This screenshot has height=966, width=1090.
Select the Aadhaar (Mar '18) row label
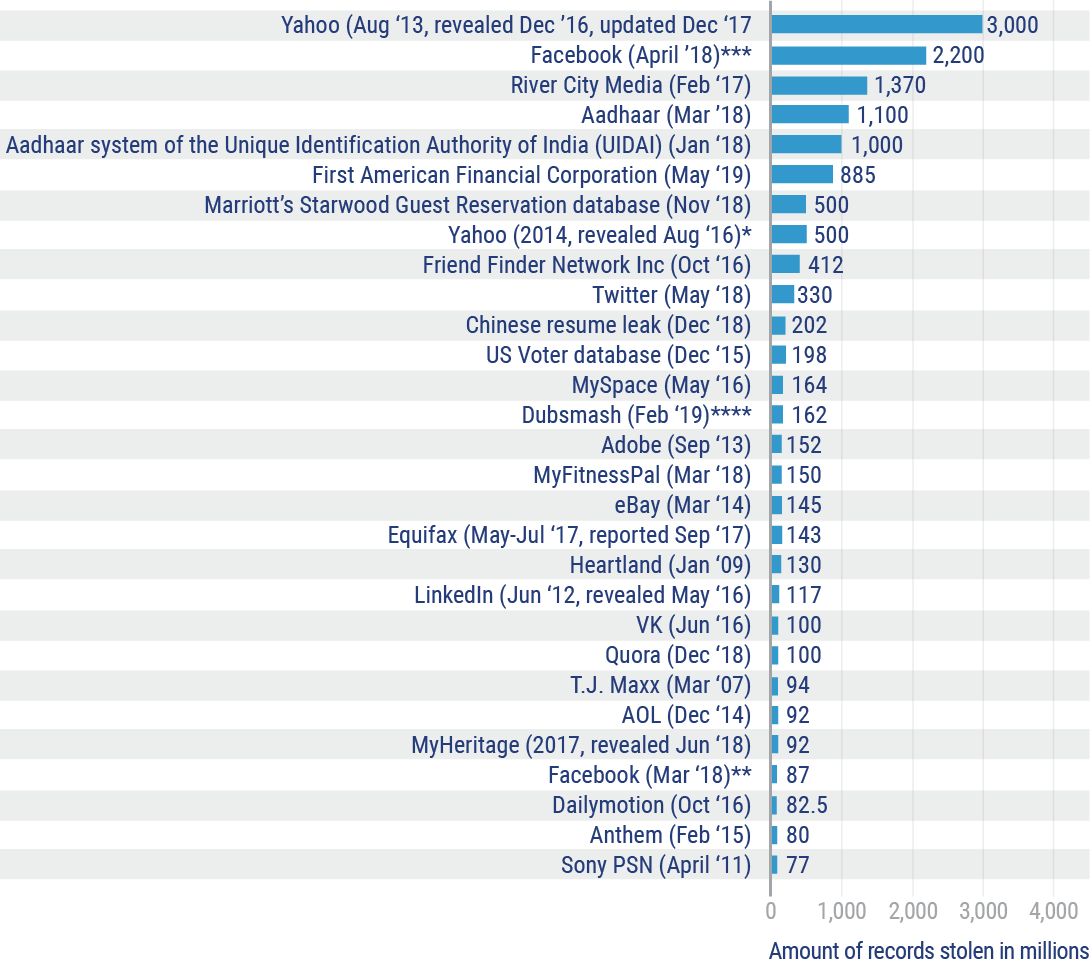pos(666,115)
